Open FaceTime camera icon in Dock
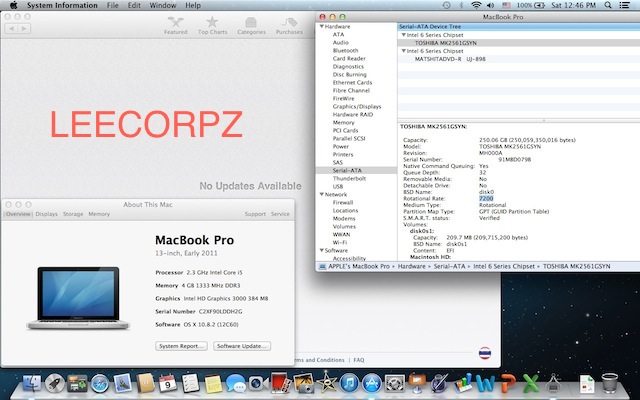The height and width of the screenshot is (400, 640). point(258,384)
